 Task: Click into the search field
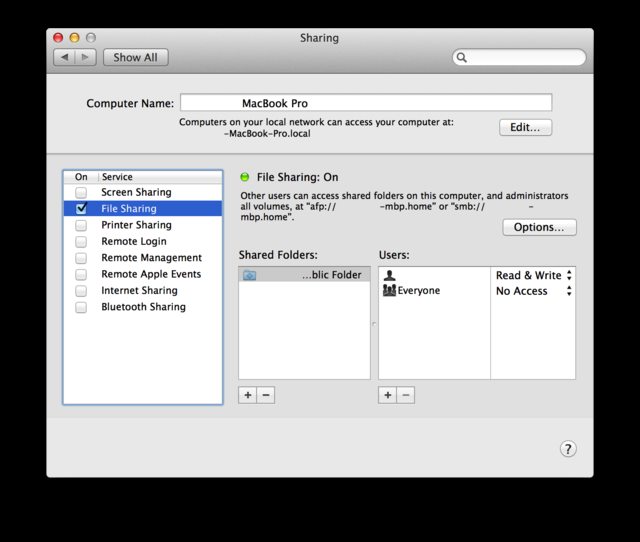click(x=519, y=57)
